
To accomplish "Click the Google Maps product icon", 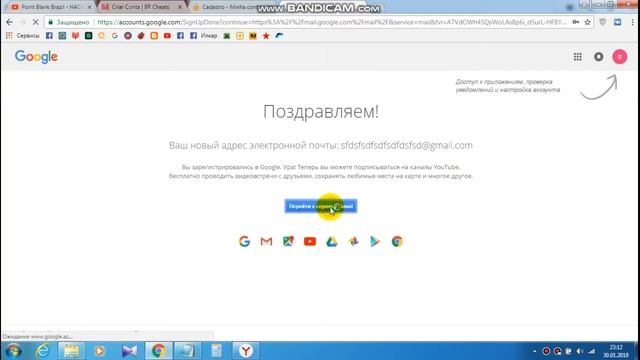I will pos(288,241).
